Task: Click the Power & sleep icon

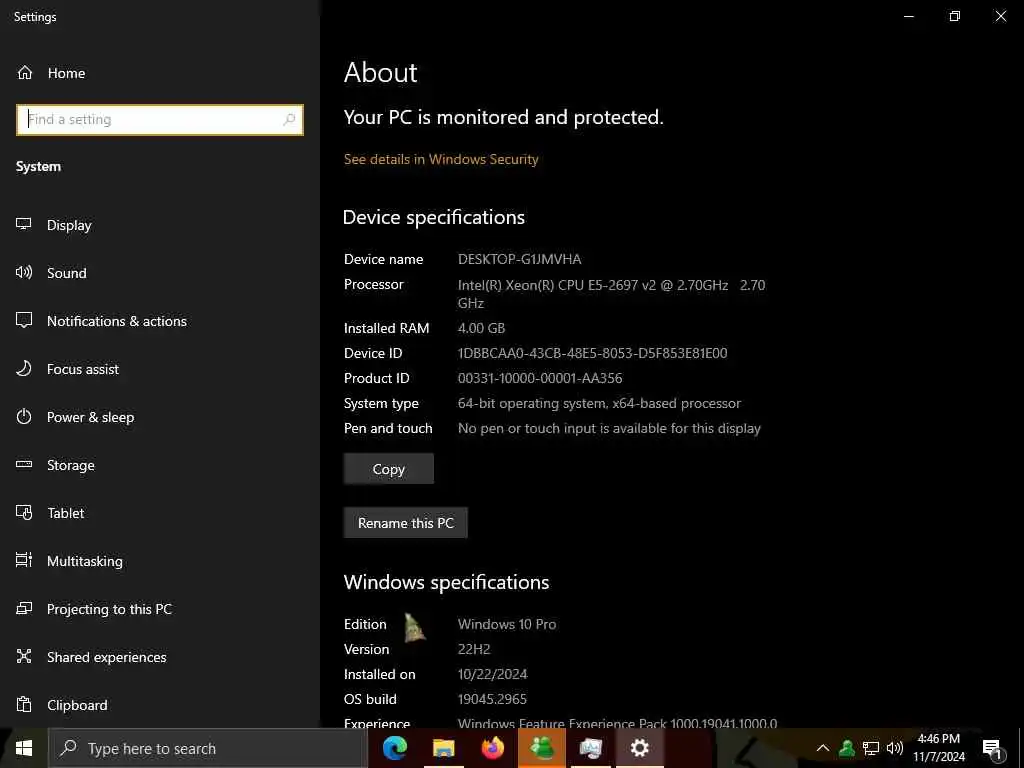Action: pyautogui.click(x=24, y=417)
